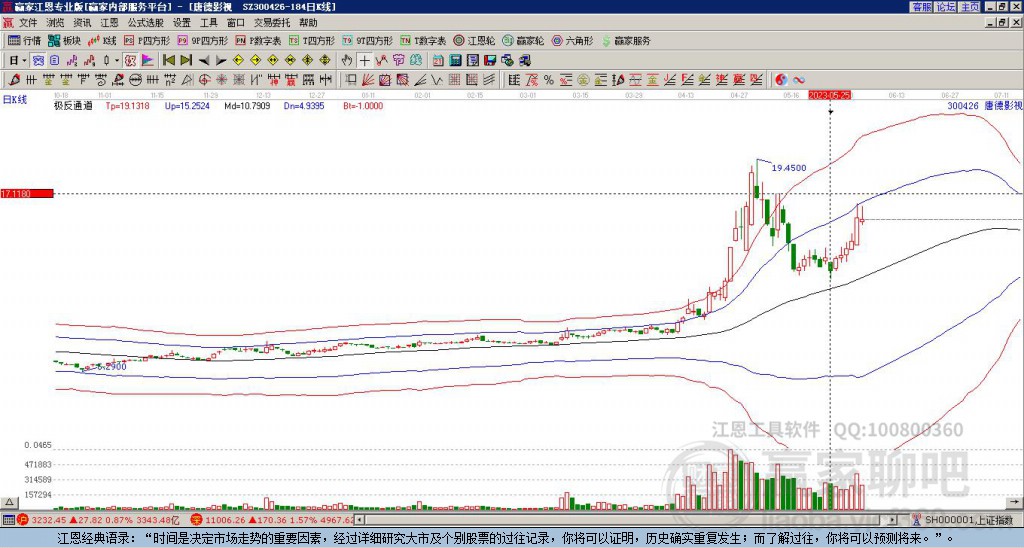Jump to last bar with green skip-forward icon

pyautogui.click(x=186, y=61)
